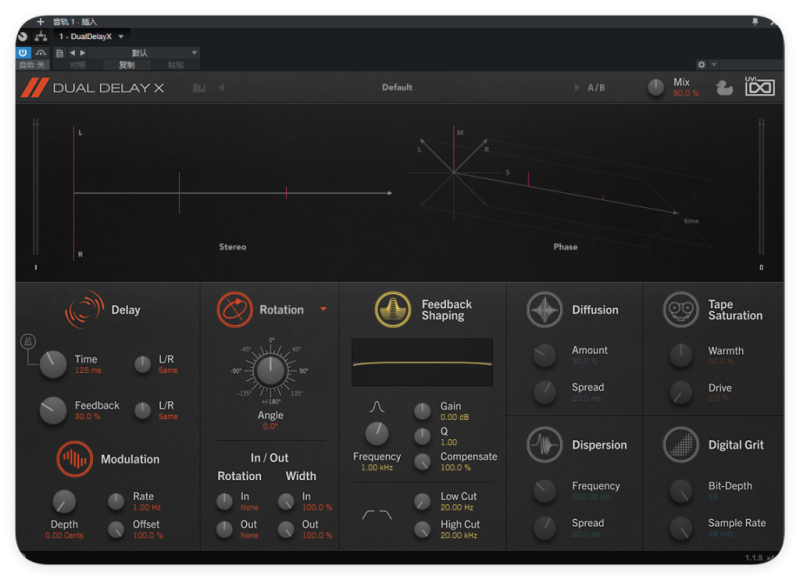
Task: Open the preset folder browser
Action: (199, 88)
